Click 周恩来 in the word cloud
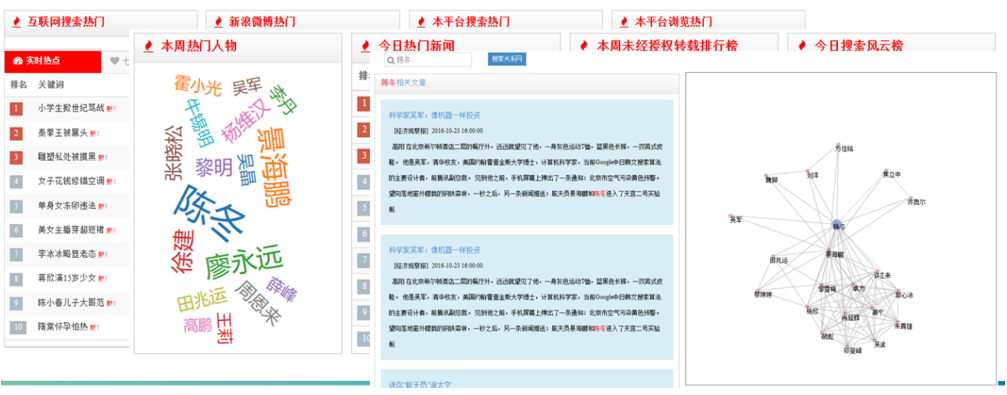This screenshot has width=1007, height=395. click(258, 302)
